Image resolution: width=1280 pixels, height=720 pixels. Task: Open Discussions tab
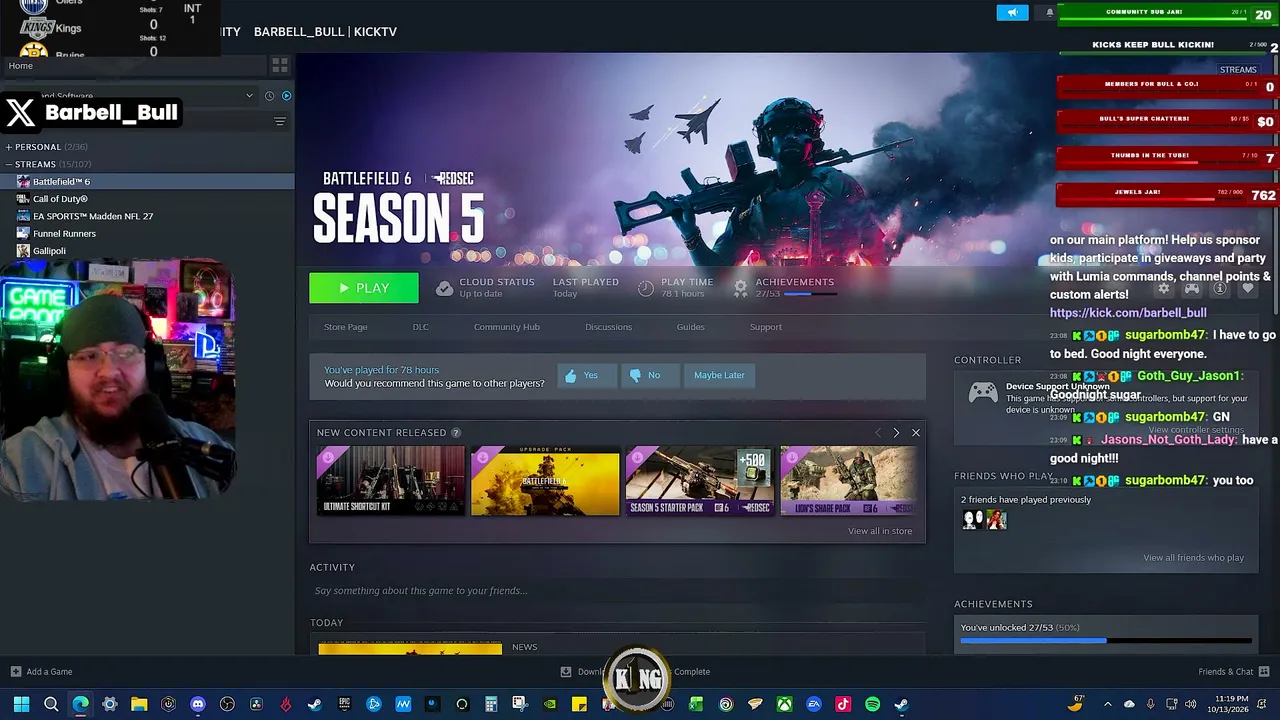(608, 327)
